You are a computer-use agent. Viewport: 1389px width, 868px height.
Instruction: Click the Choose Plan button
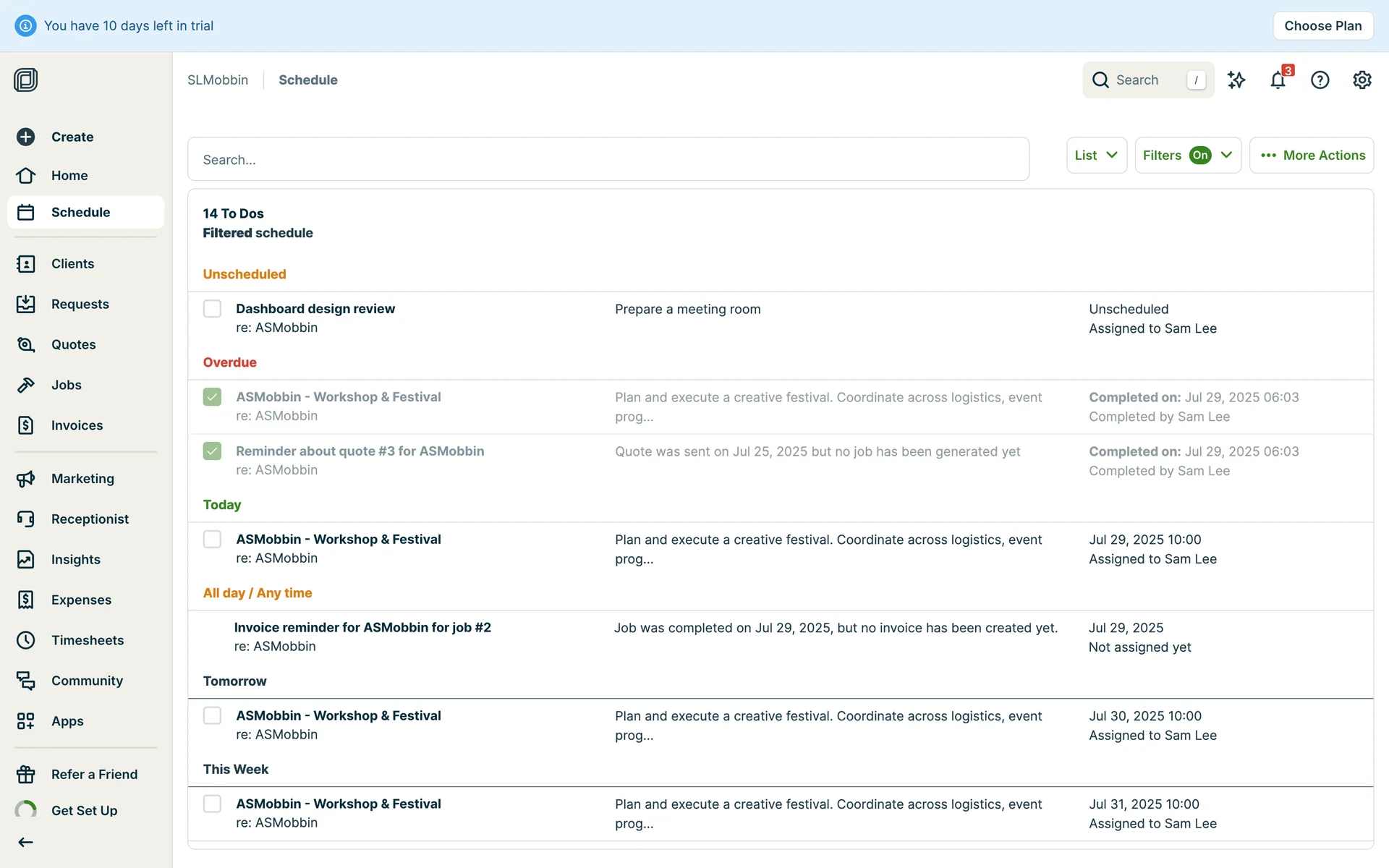click(x=1322, y=26)
